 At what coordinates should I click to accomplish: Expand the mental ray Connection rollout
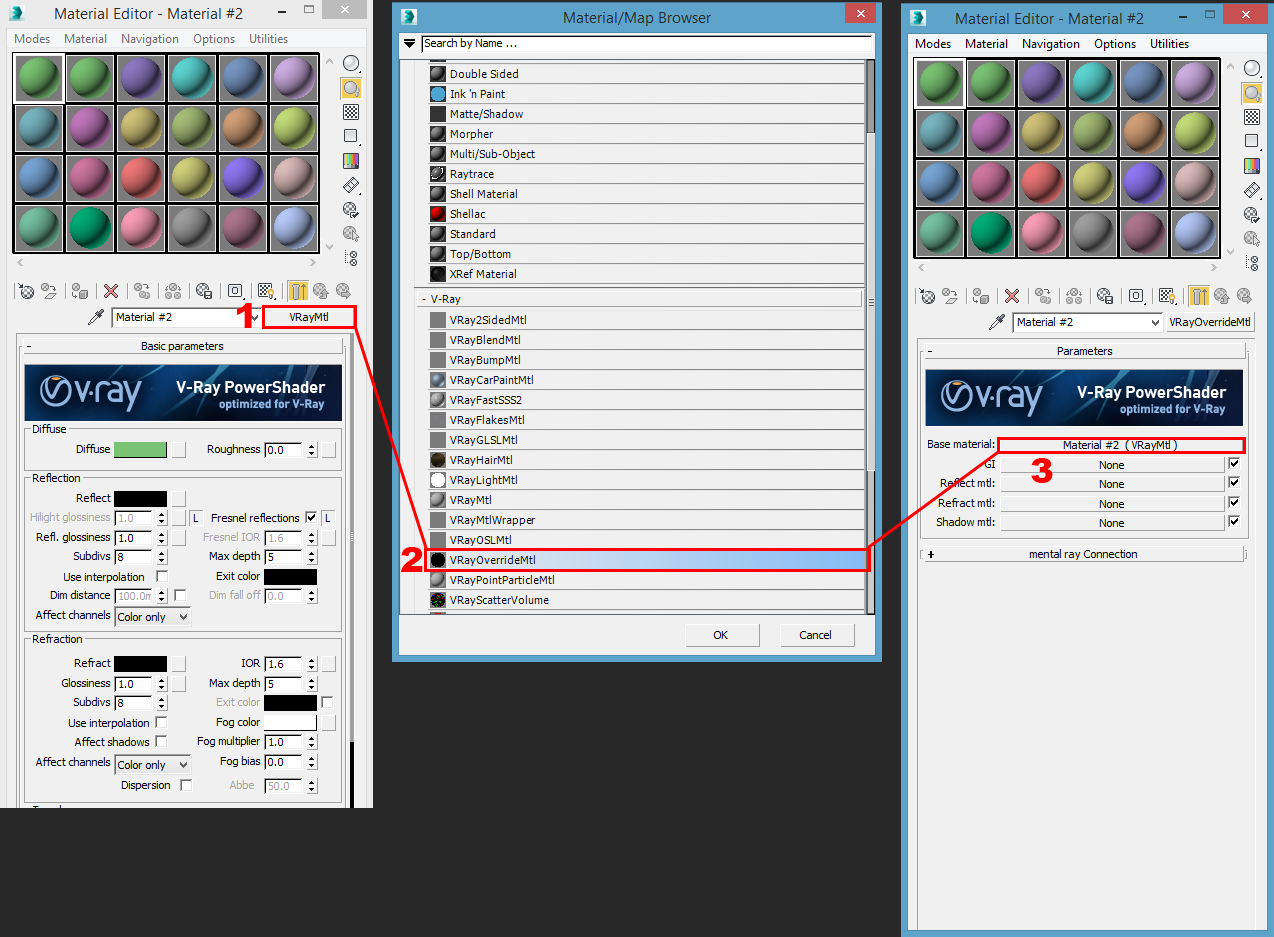pos(1083,554)
